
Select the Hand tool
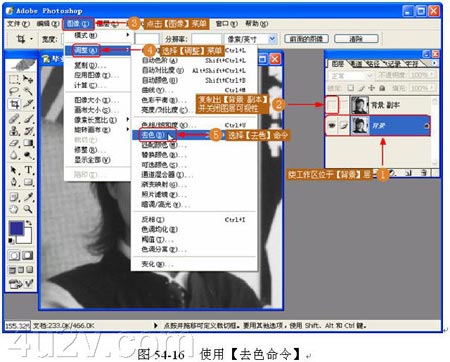click(14, 209)
